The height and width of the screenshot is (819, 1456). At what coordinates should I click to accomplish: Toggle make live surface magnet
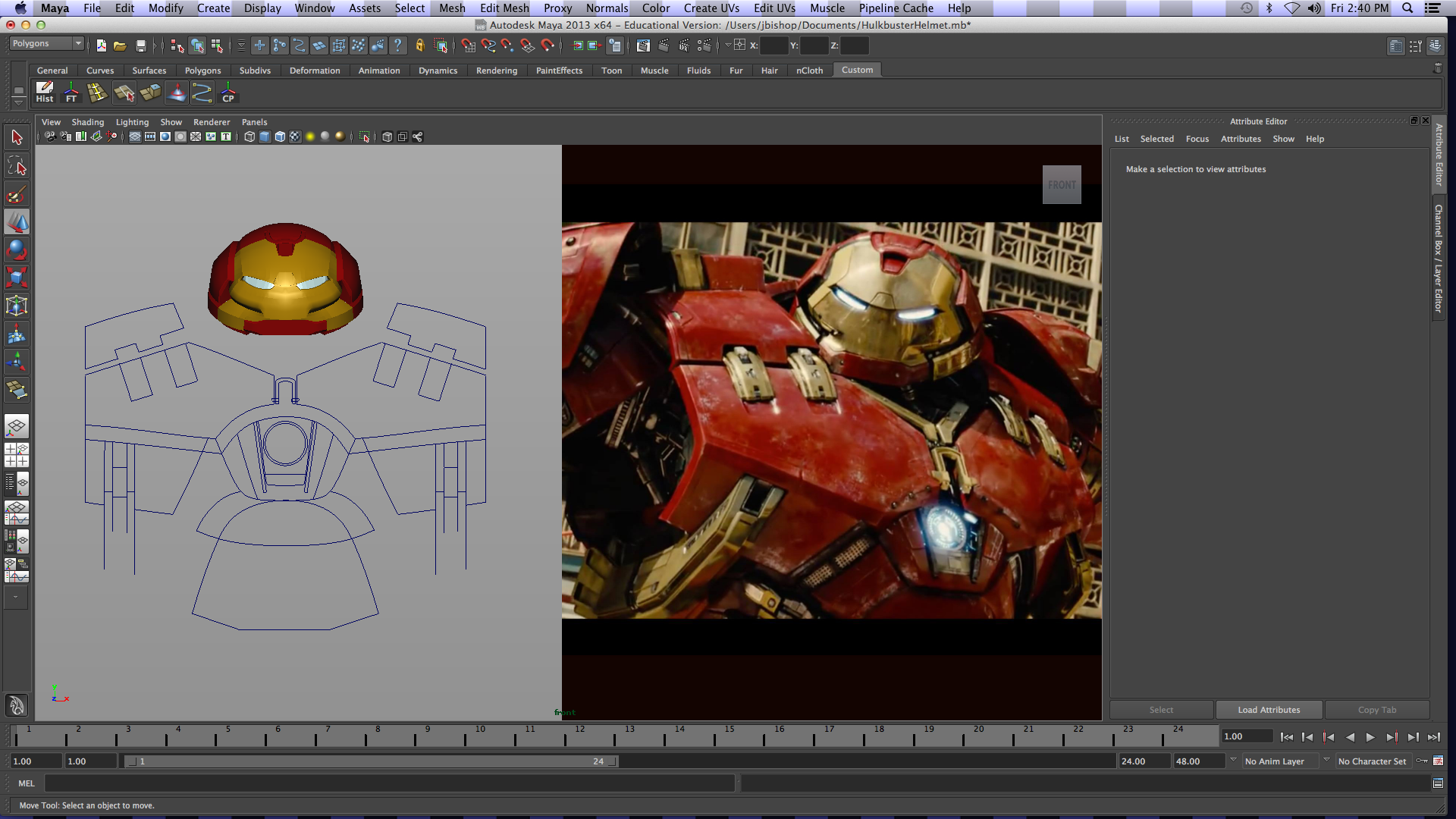click(x=548, y=46)
